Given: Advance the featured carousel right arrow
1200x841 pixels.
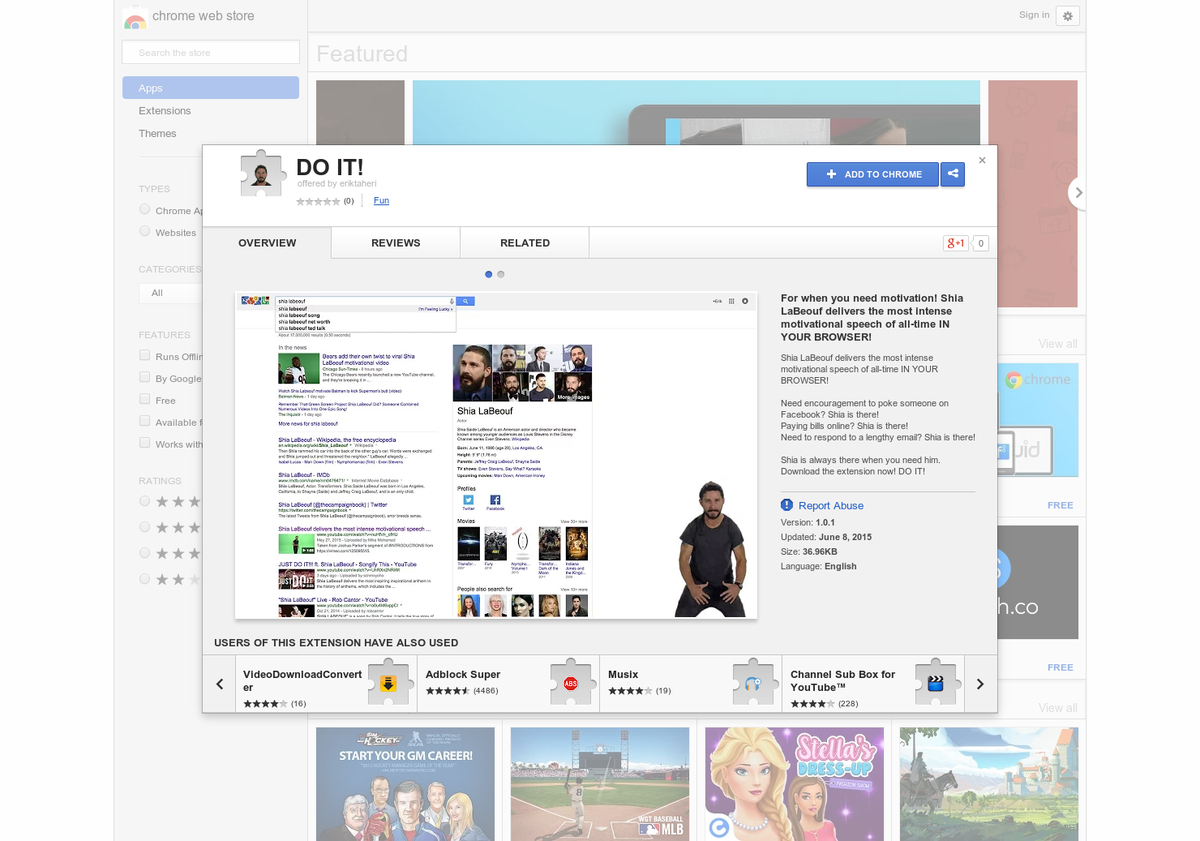Looking at the screenshot, I should (1077, 192).
